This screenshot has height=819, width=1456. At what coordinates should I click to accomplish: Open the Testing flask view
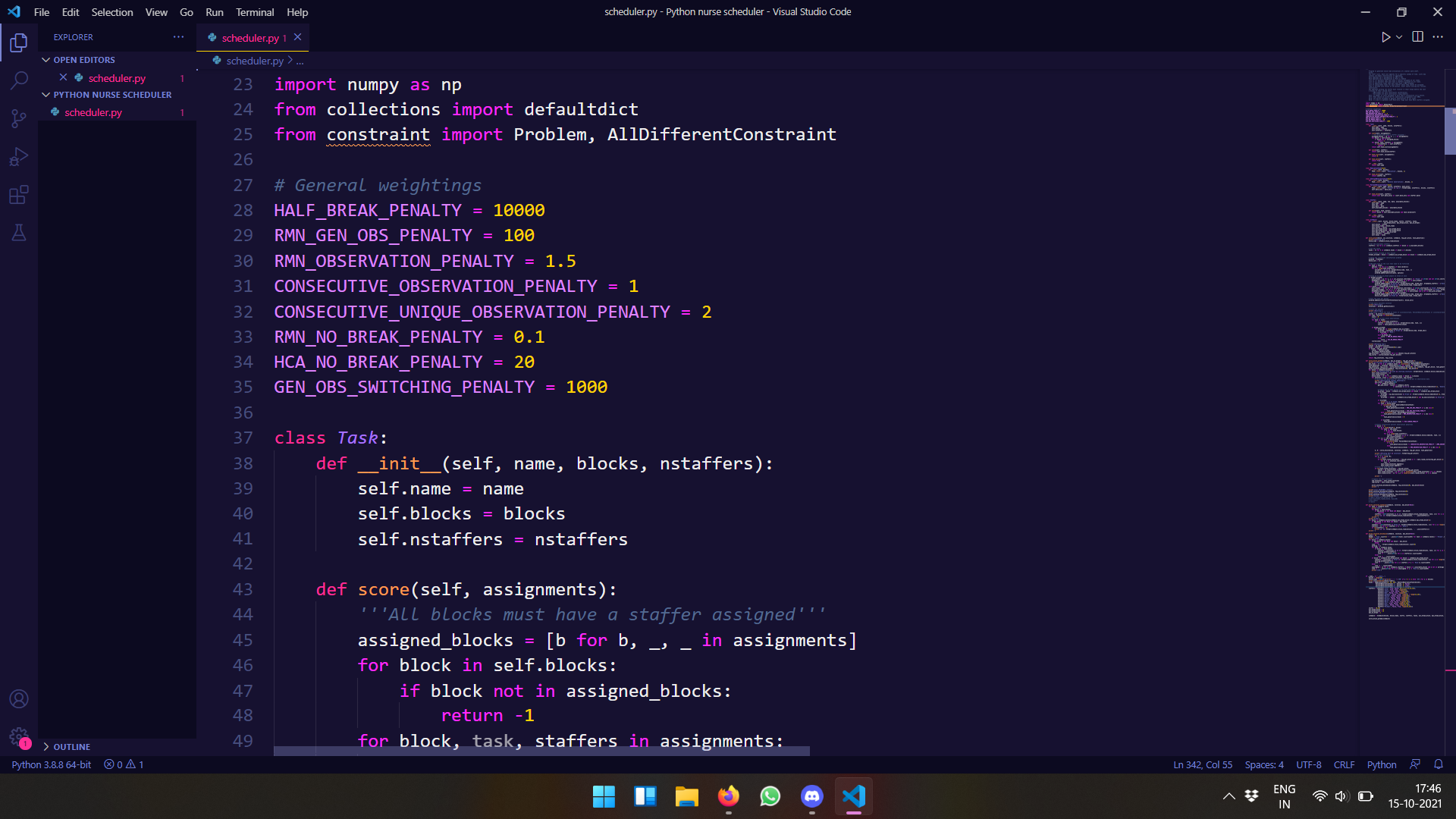click(19, 233)
